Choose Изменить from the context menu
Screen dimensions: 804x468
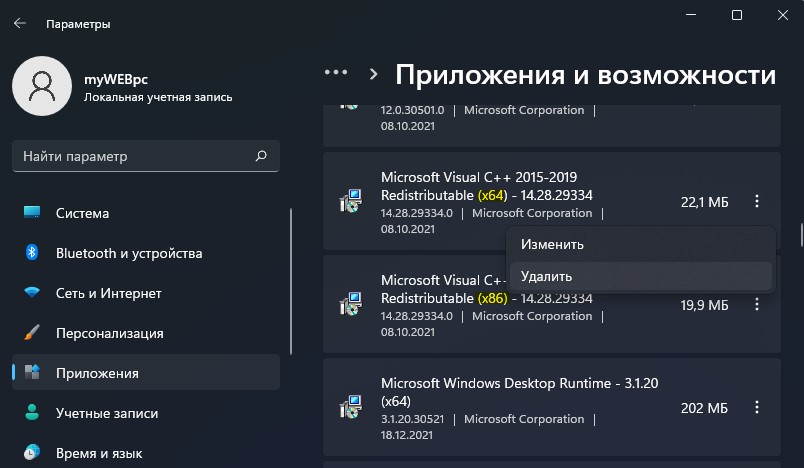click(x=640, y=245)
